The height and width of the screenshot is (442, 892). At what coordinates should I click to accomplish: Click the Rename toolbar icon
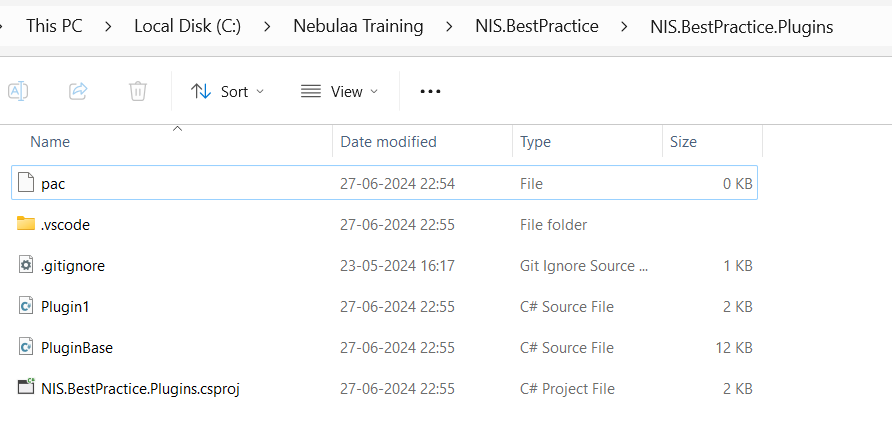point(18,91)
